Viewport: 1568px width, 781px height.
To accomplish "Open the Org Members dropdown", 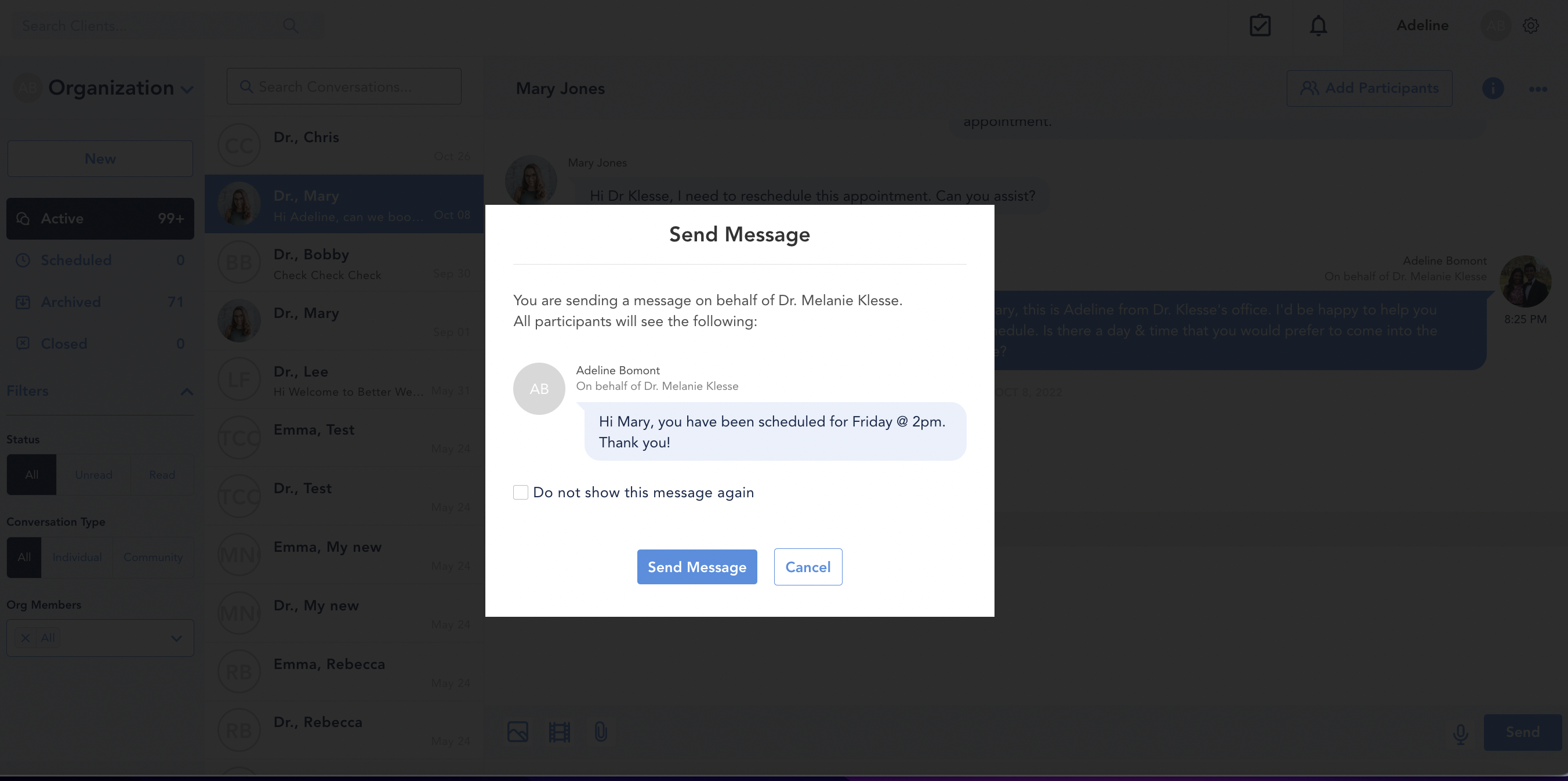I will point(100,638).
